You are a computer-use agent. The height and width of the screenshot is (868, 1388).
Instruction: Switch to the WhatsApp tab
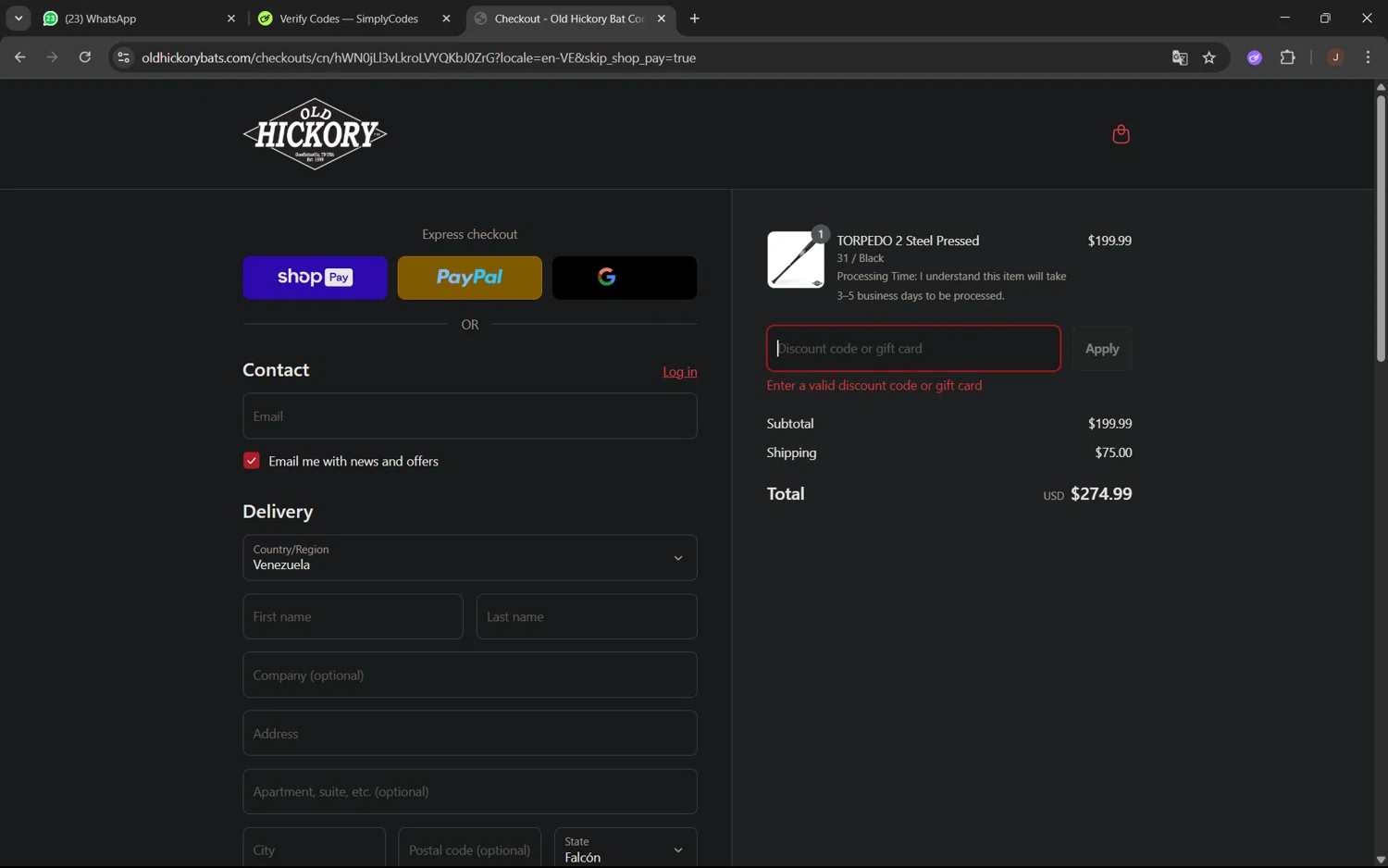(139, 19)
